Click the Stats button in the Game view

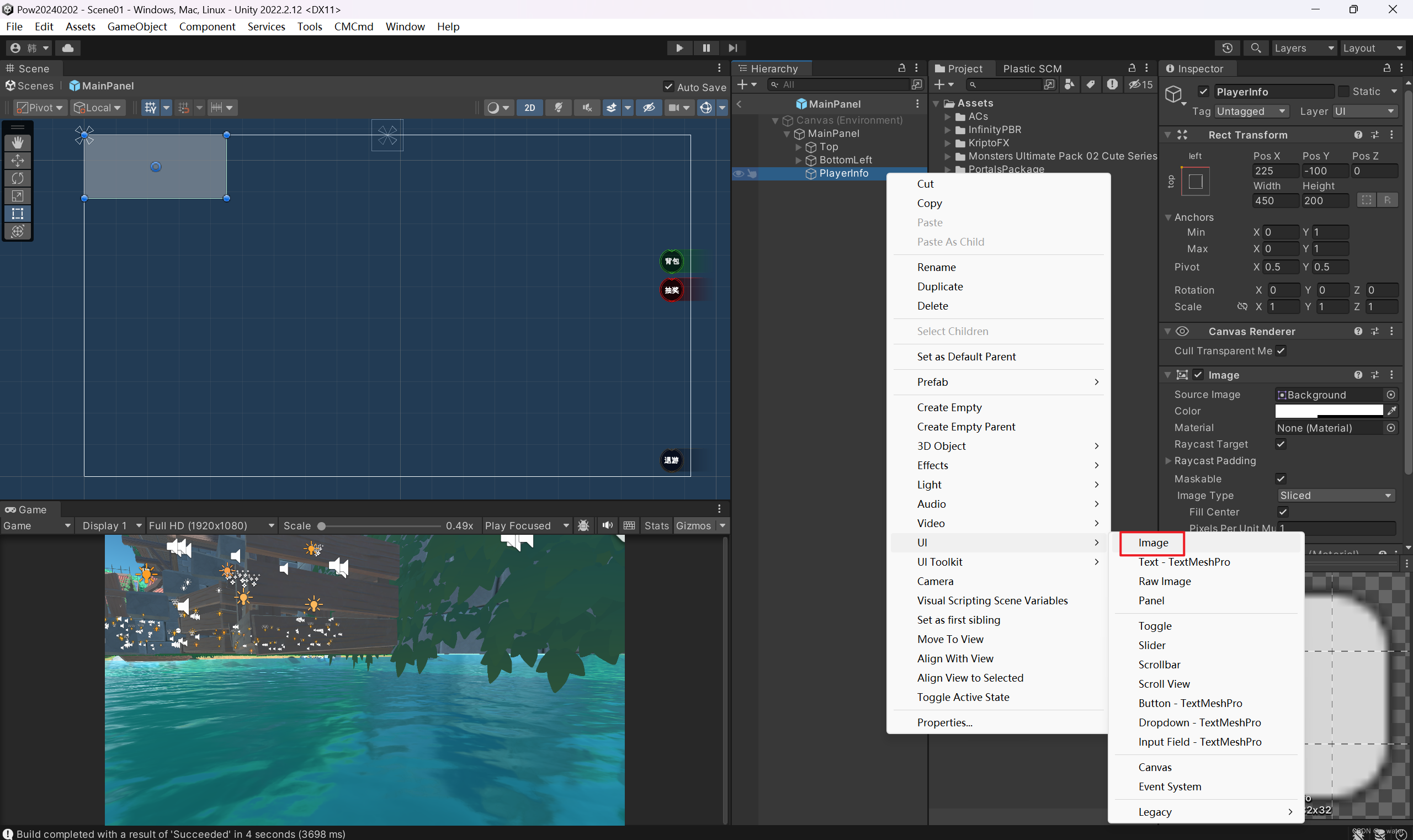(656, 525)
